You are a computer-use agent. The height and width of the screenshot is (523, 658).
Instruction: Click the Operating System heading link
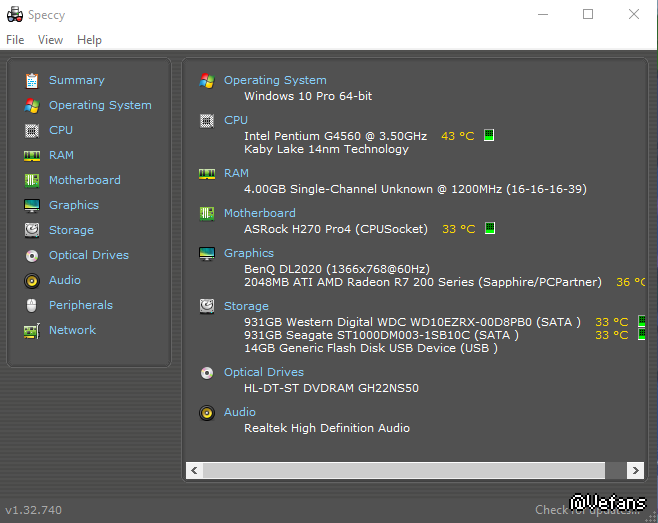click(275, 80)
